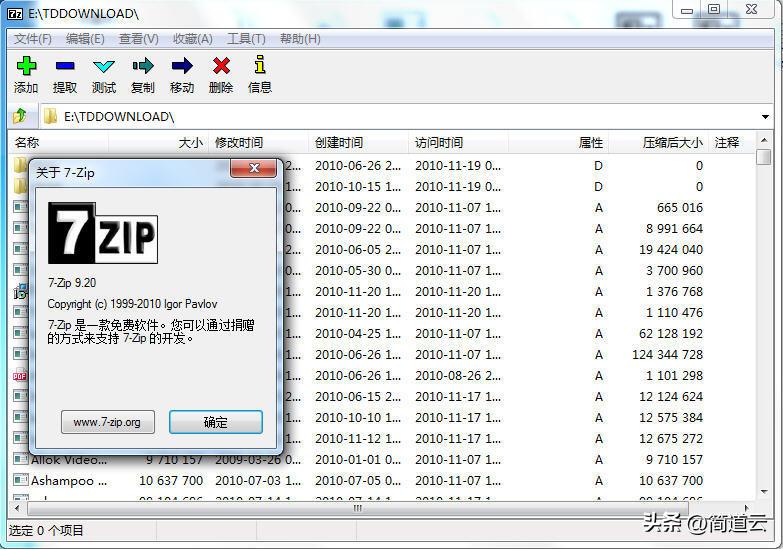Sort by the 压缩后大小 column header

[658, 142]
